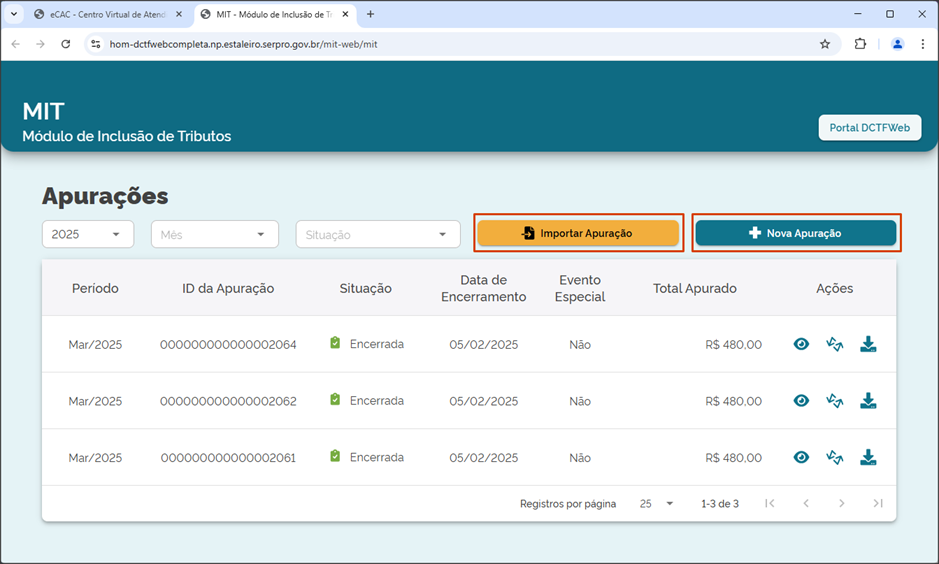The height and width of the screenshot is (564, 939).
Task: View the apuração ending in 2062
Action: 801,401
